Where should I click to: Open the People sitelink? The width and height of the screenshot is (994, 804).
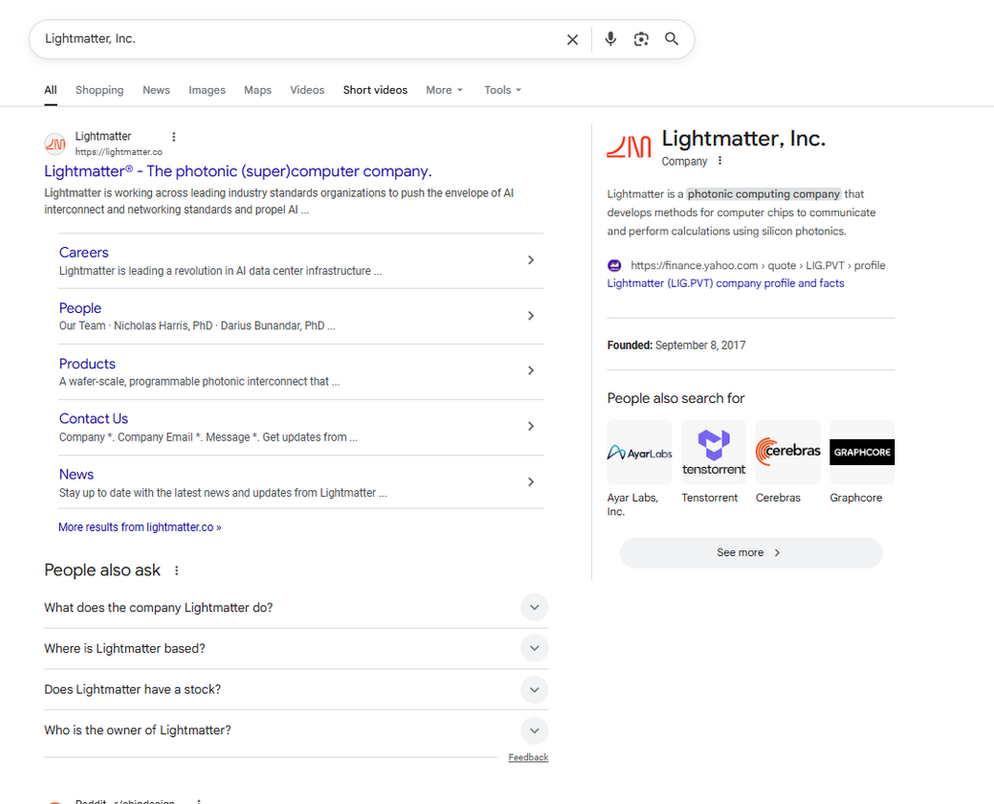(80, 308)
